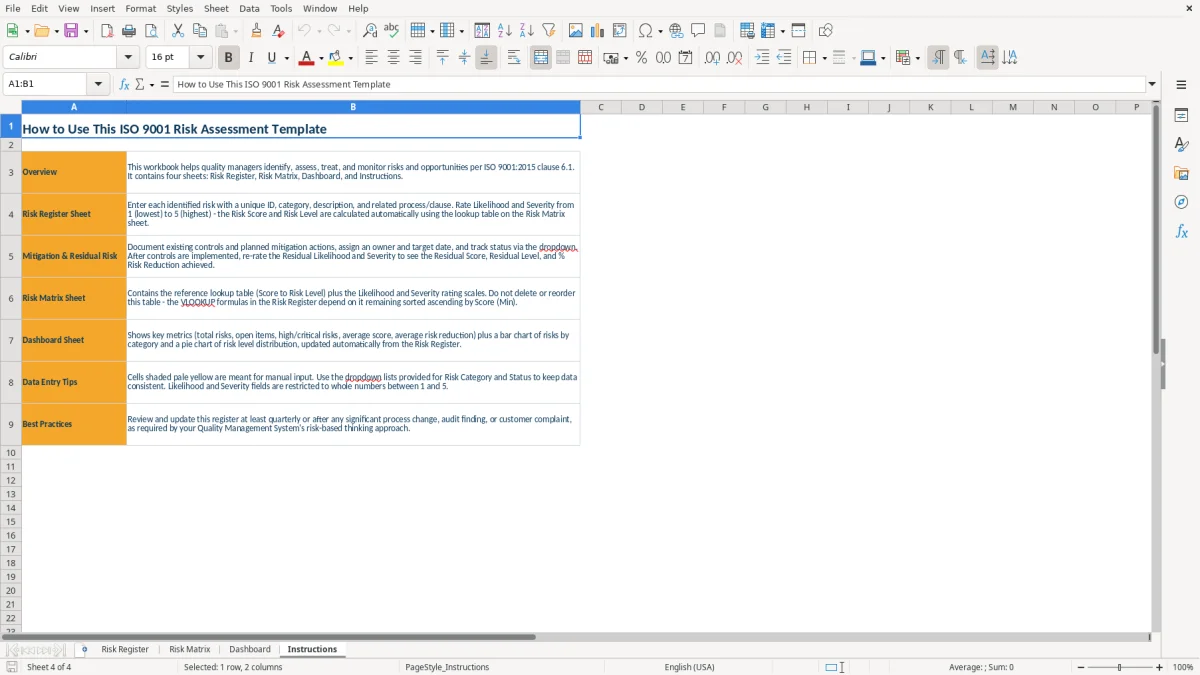Click Clone Formatting paintbrush icon
Image resolution: width=1200 pixels, height=675 pixels.
[256, 31]
